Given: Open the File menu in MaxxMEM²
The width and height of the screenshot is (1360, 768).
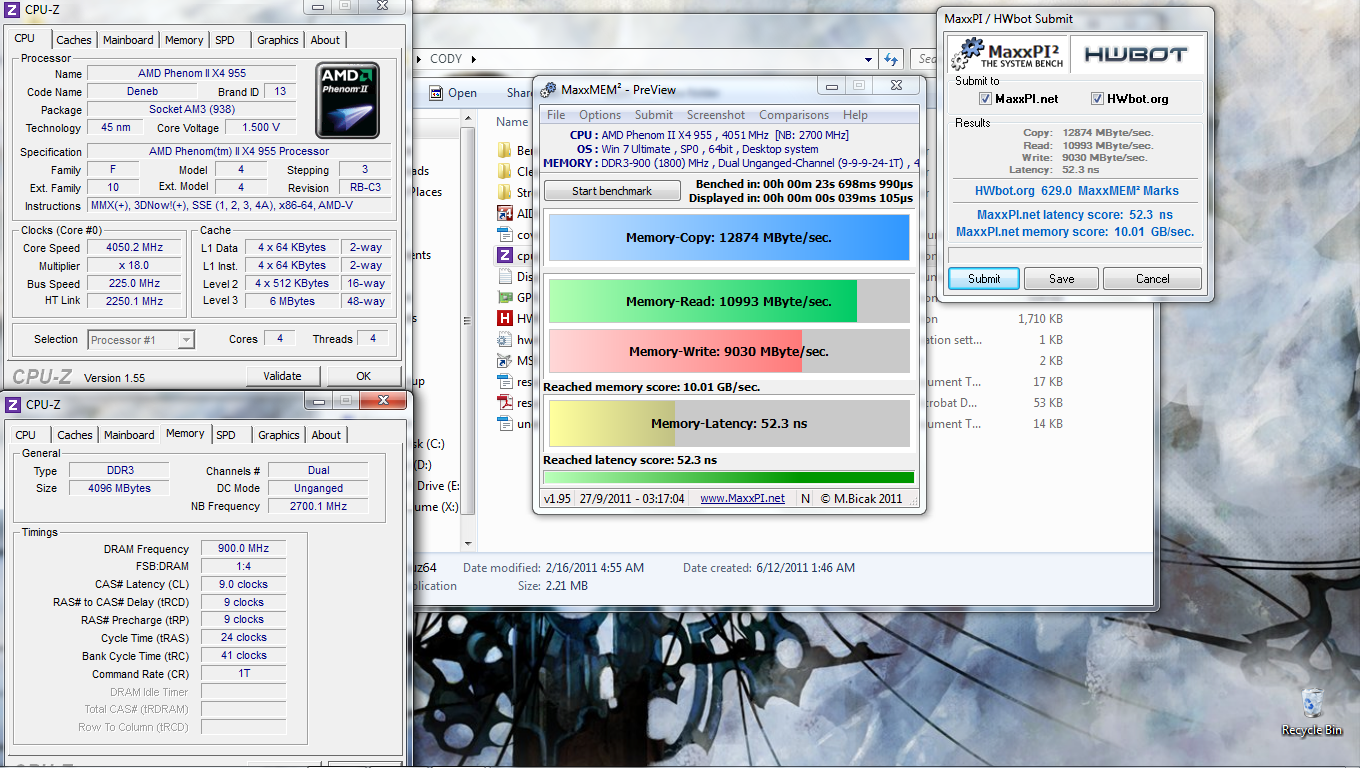Looking at the screenshot, I should (556, 115).
